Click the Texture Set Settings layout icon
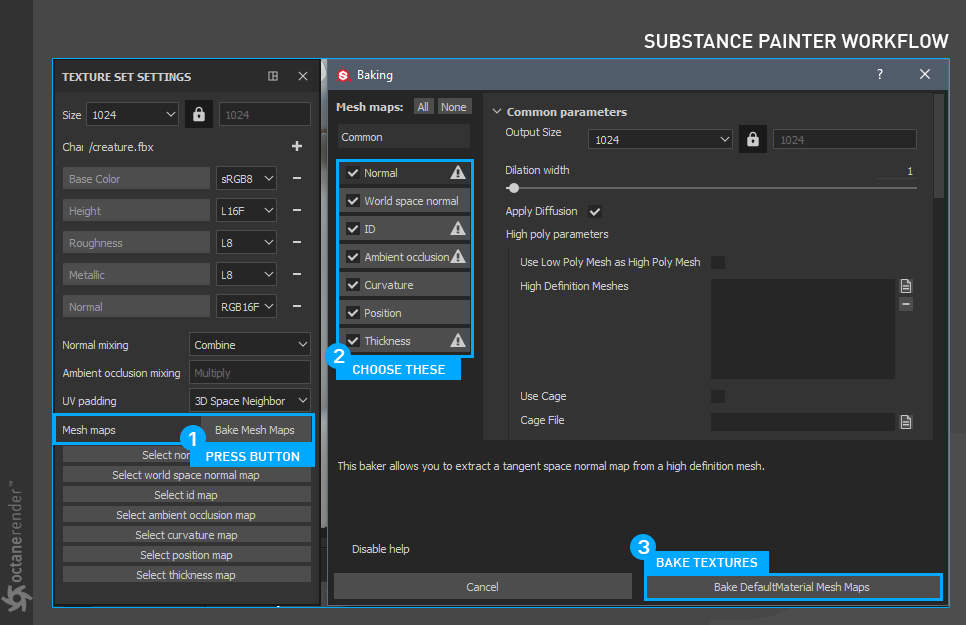 click(x=273, y=76)
